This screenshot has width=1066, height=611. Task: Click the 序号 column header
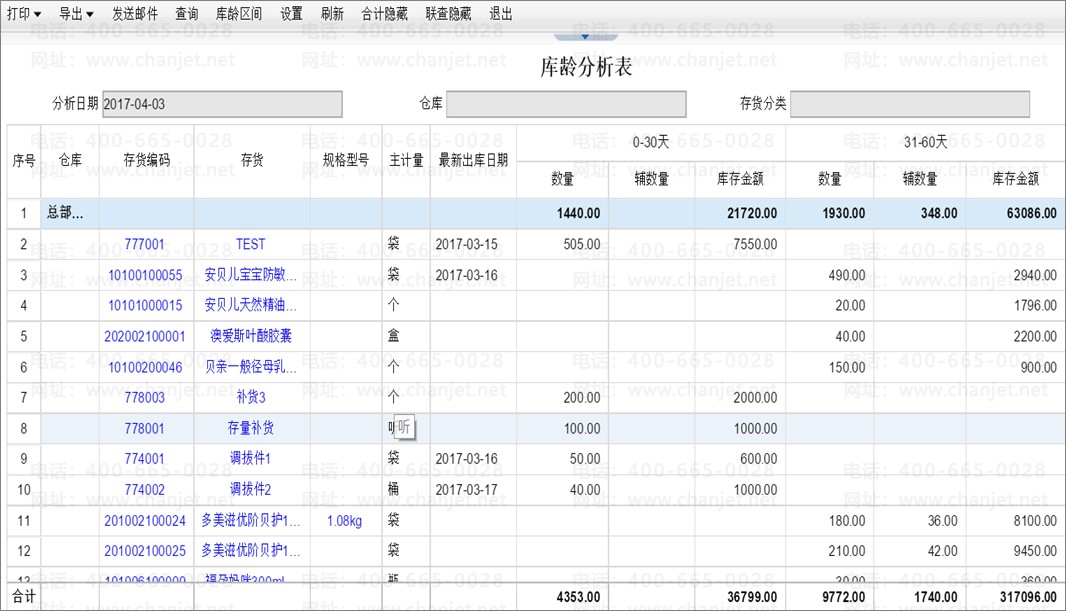click(x=24, y=160)
